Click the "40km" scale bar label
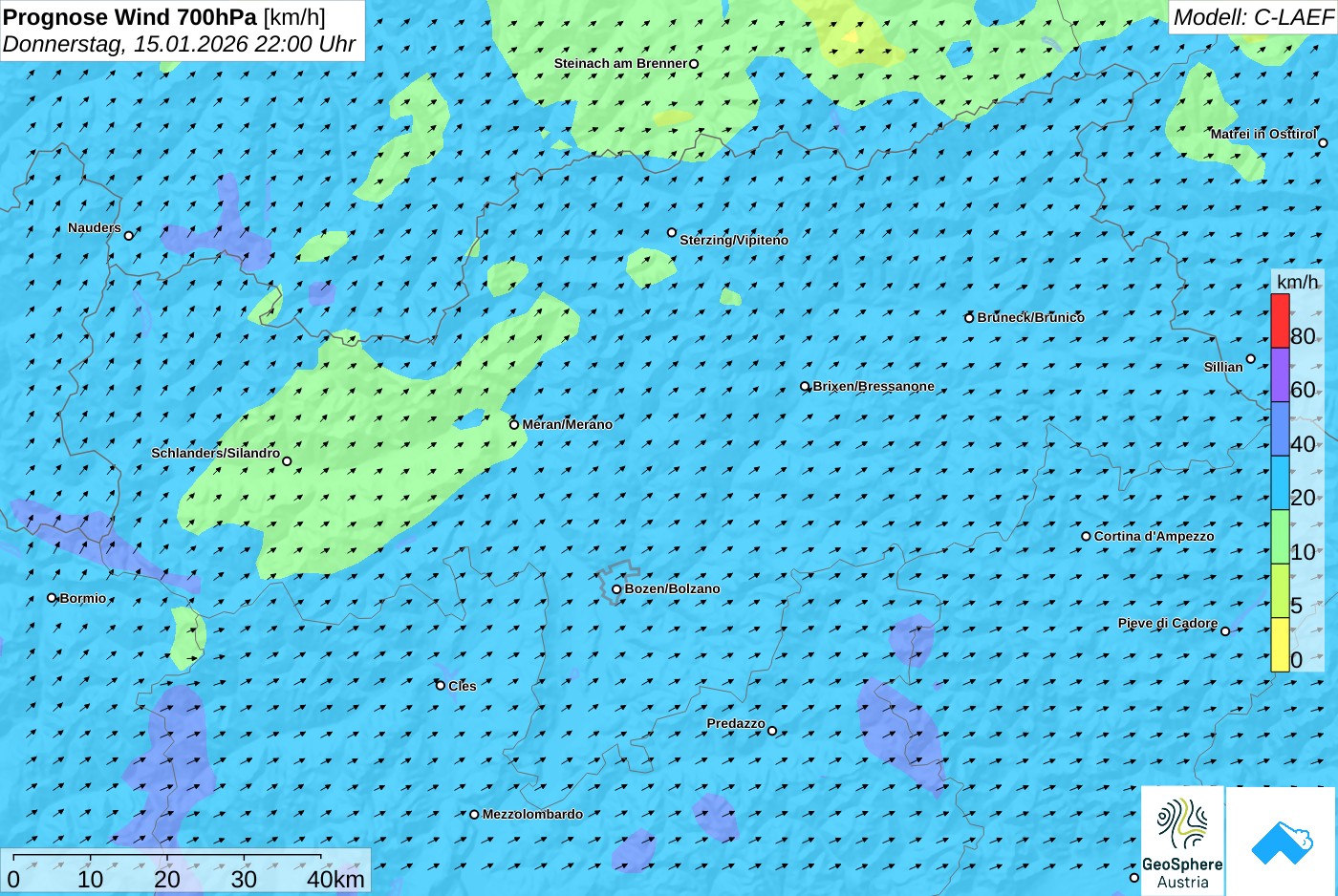Viewport: 1338px width, 896px height. tap(335, 880)
